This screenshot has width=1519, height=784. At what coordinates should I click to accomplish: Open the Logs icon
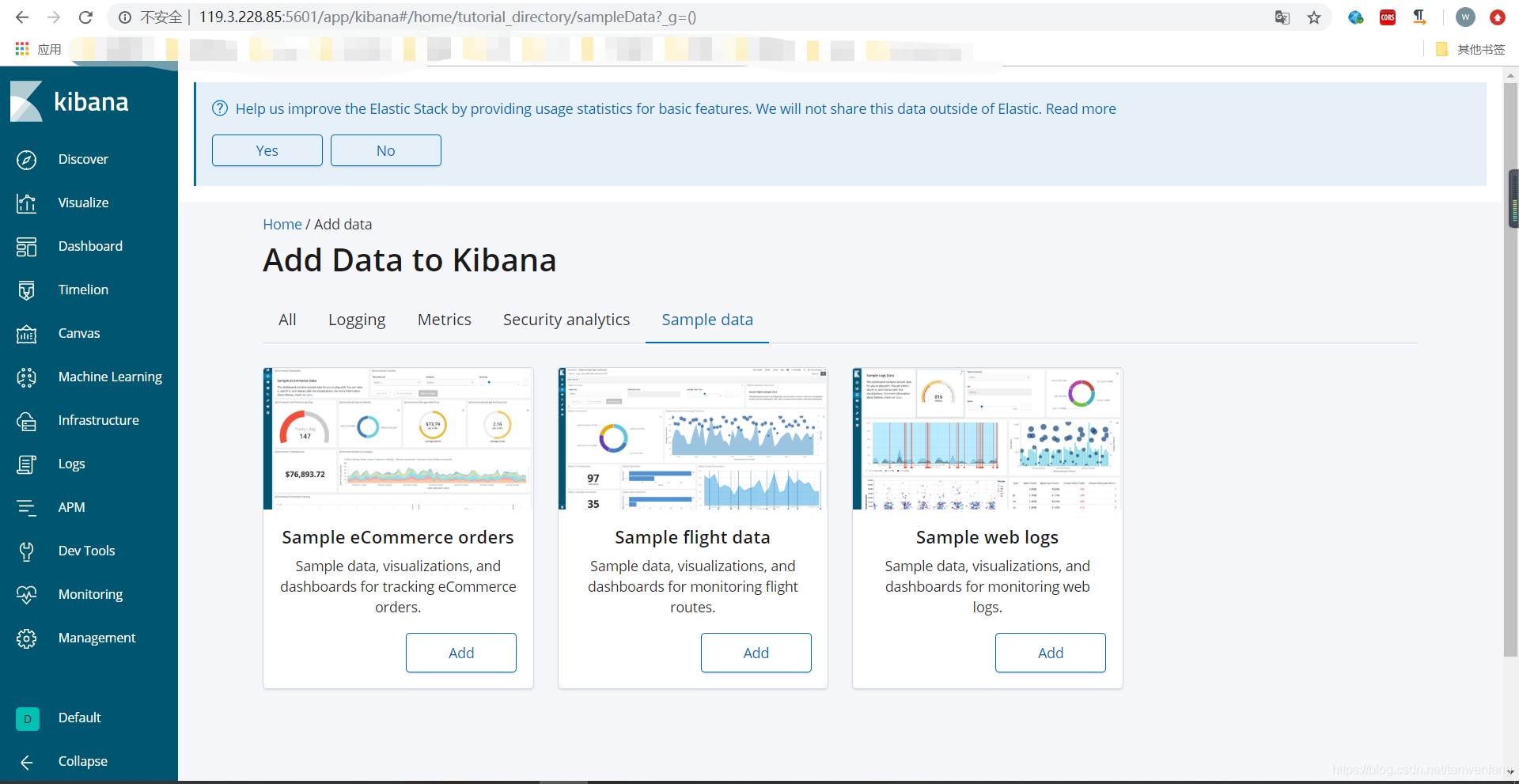click(x=26, y=464)
